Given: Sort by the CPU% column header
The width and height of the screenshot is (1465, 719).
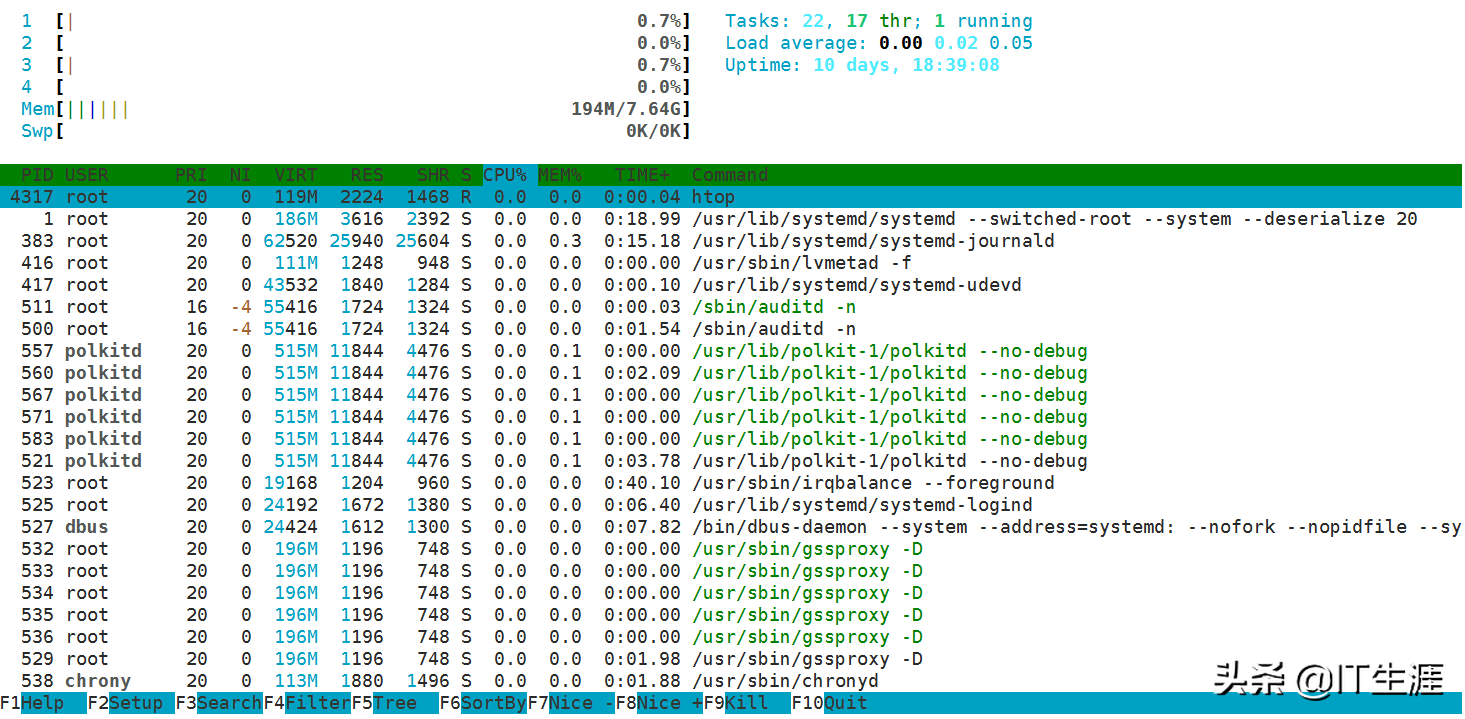Looking at the screenshot, I should pyautogui.click(x=508, y=175).
